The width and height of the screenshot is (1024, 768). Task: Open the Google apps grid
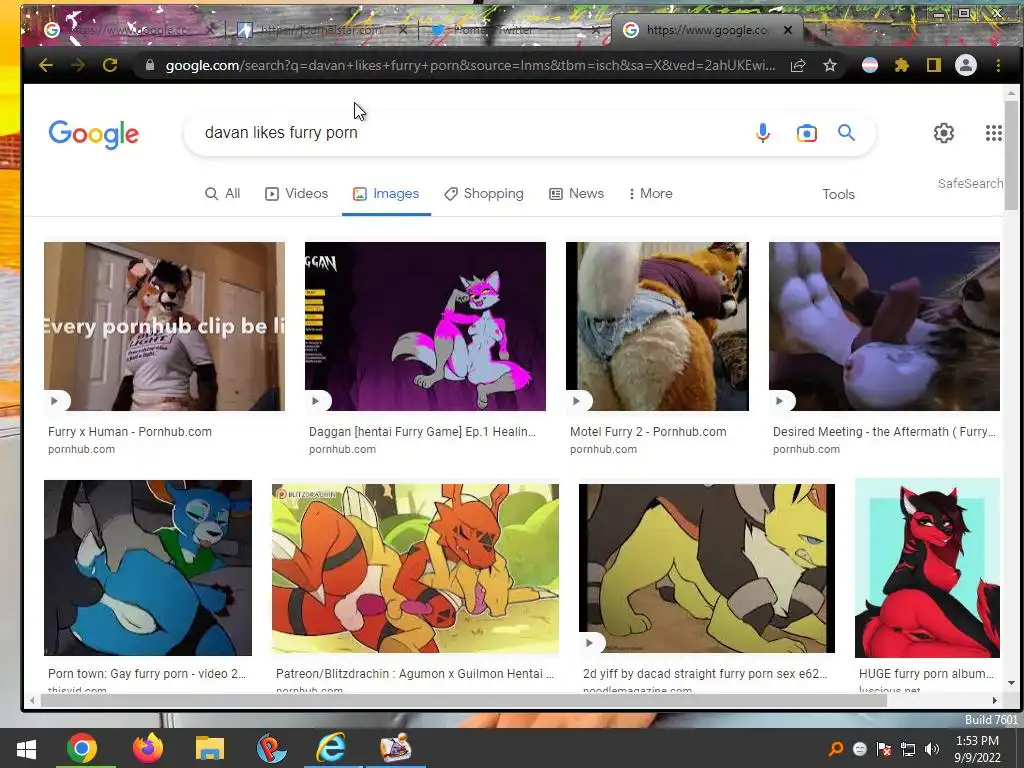click(x=993, y=133)
